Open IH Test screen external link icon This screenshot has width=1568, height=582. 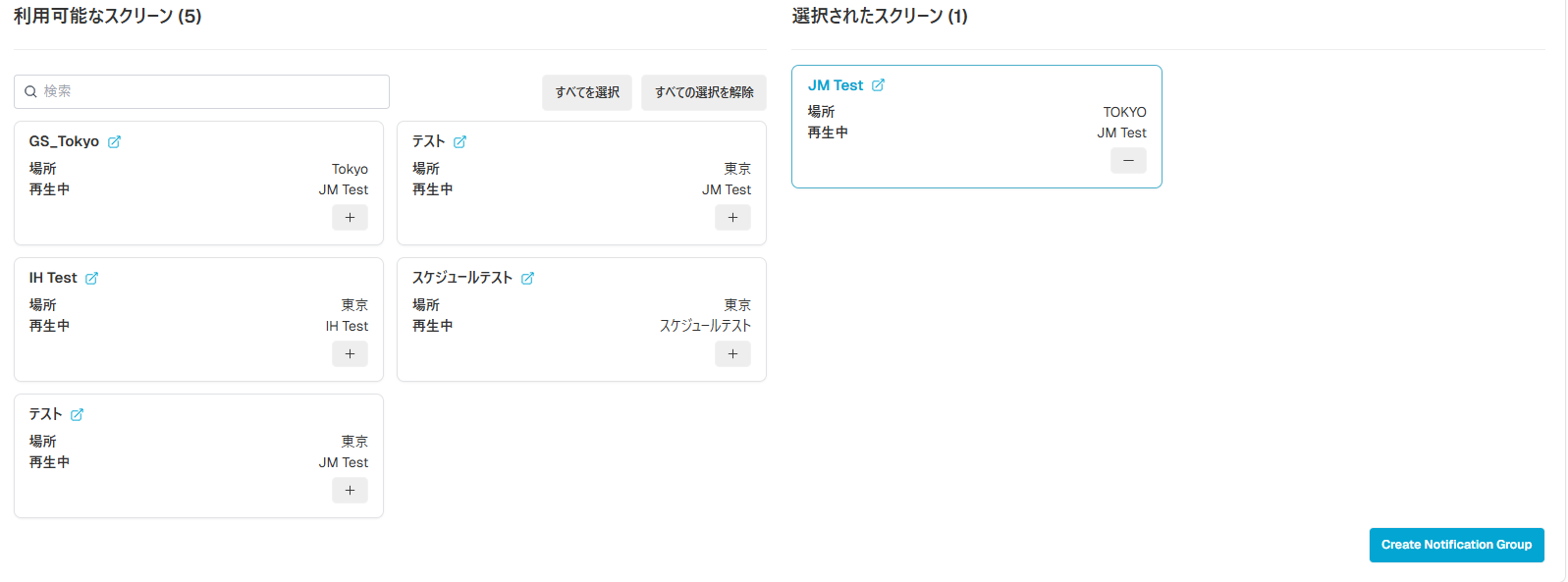click(91, 278)
